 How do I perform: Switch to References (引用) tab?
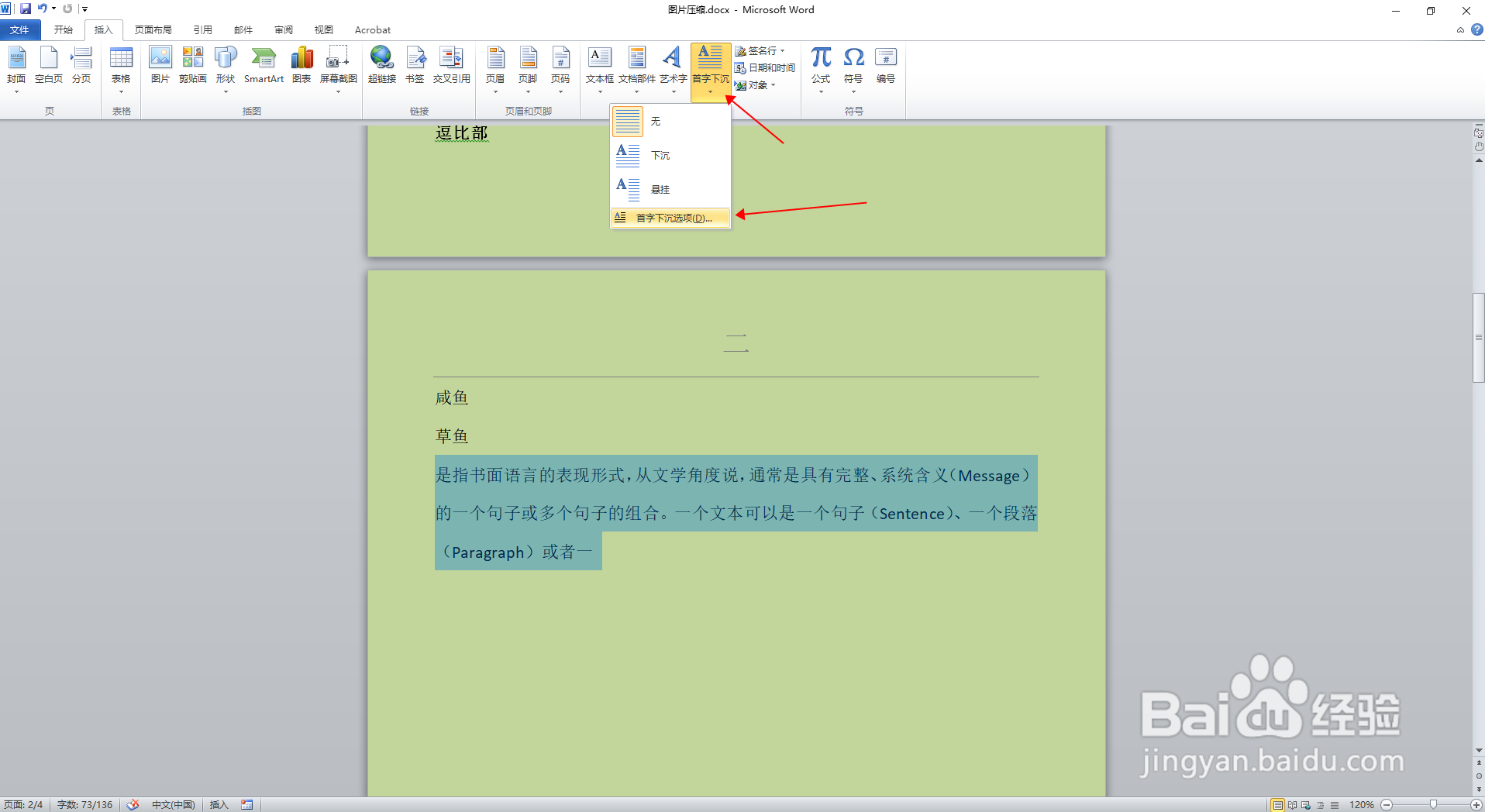(203, 29)
